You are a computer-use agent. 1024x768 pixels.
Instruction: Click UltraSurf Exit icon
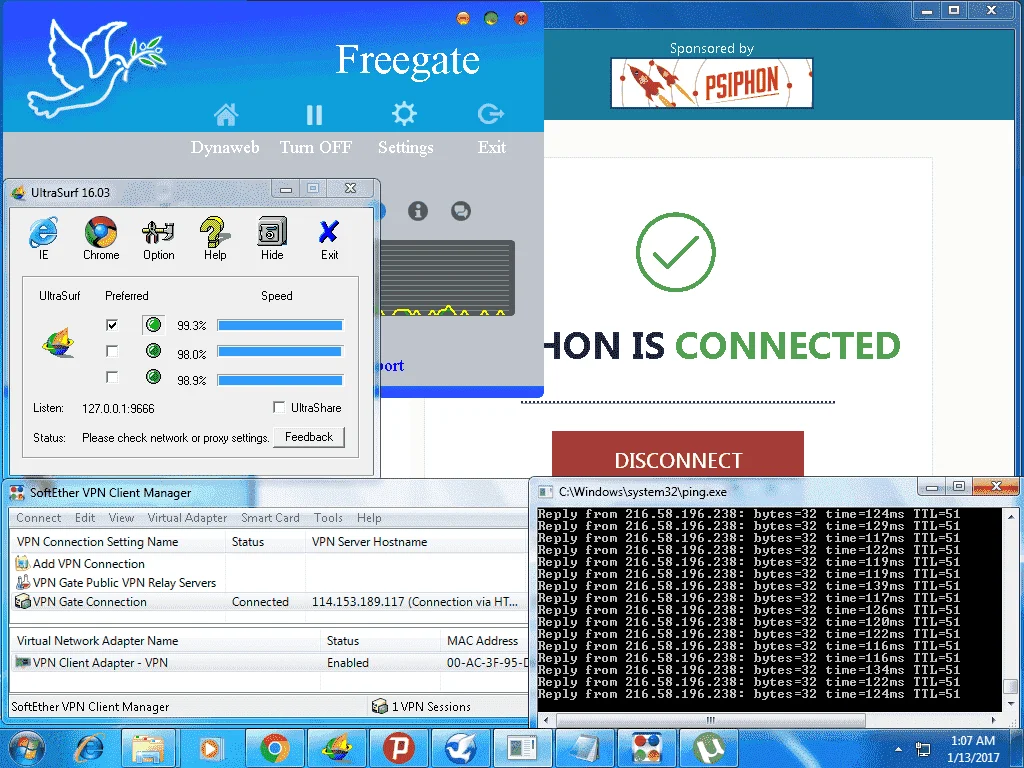[x=329, y=238]
